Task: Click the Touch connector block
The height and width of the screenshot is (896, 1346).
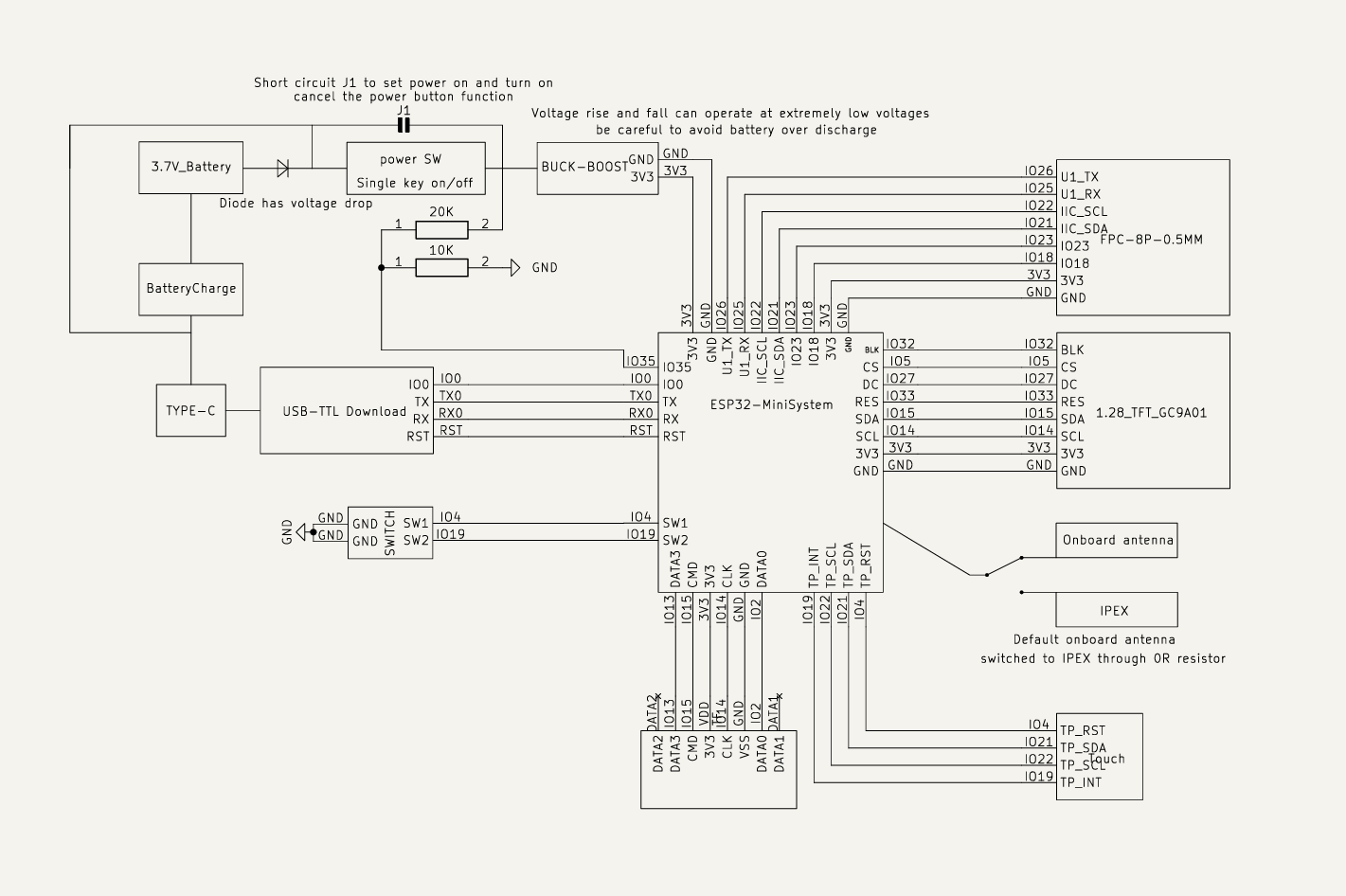Action: pos(1099,757)
